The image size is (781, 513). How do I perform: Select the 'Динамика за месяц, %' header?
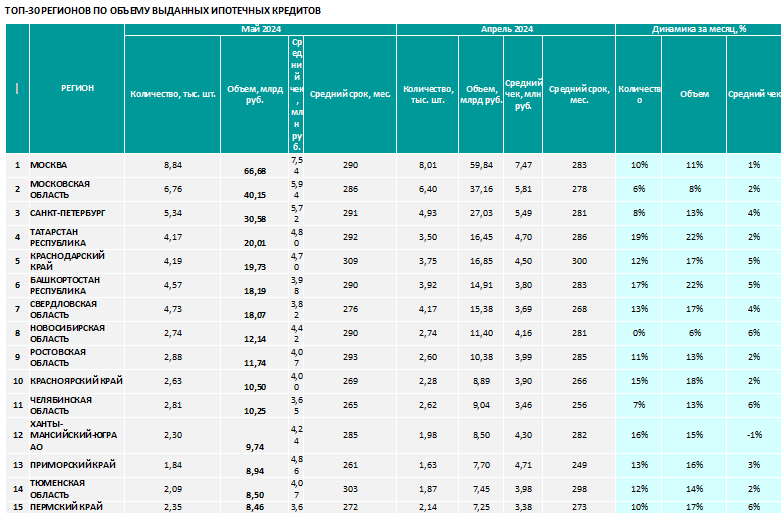pos(698,29)
